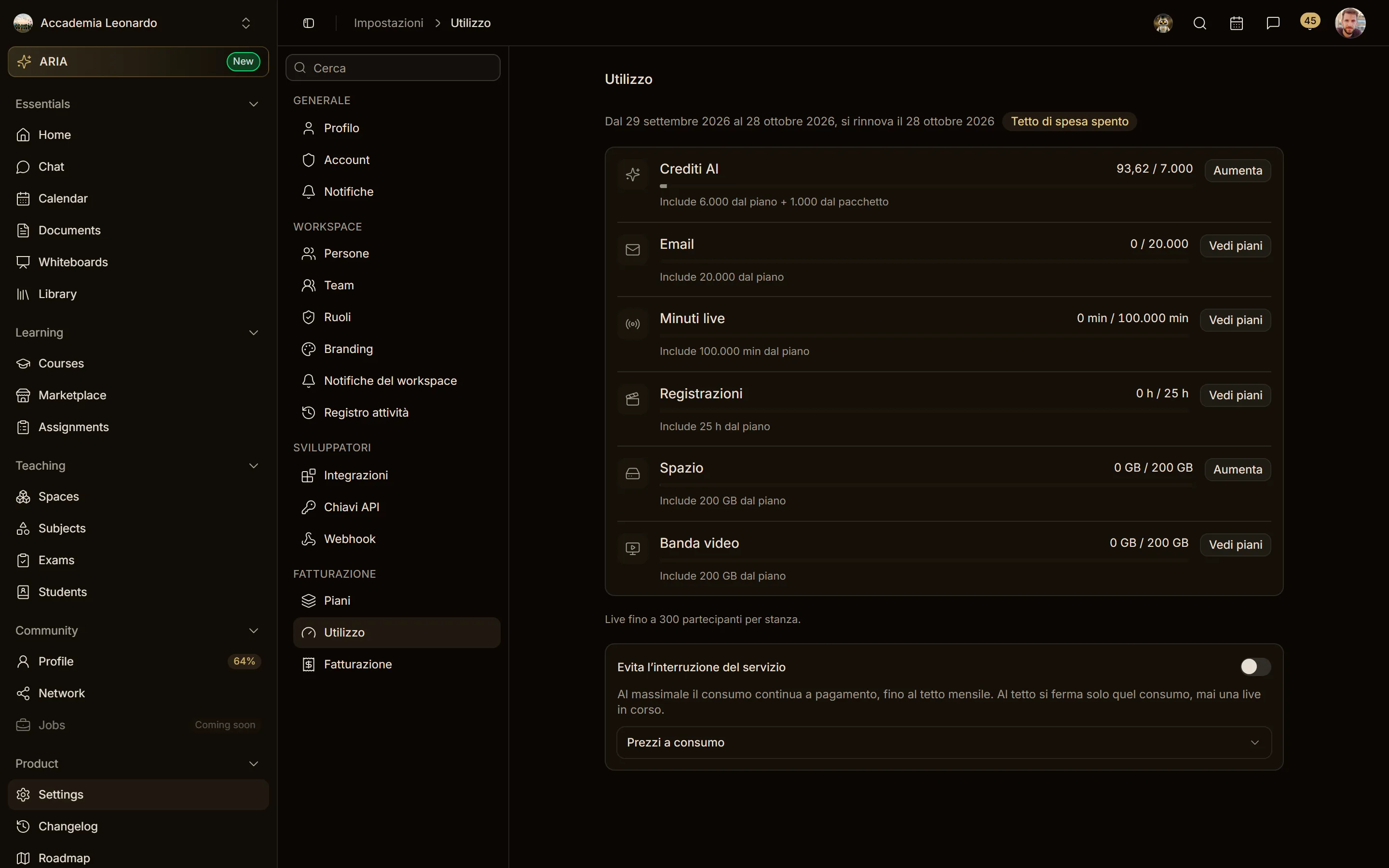
Task: Click the Registrazioni clapperboard icon
Action: tap(632, 399)
